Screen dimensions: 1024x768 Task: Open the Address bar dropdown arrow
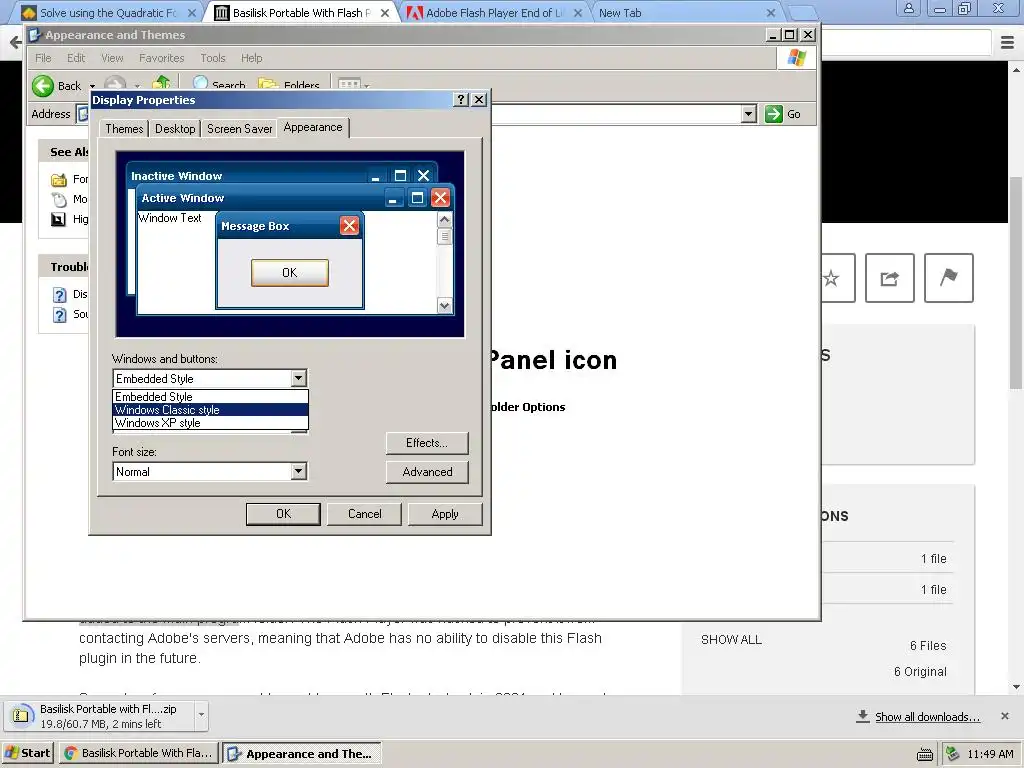click(x=749, y=114)
